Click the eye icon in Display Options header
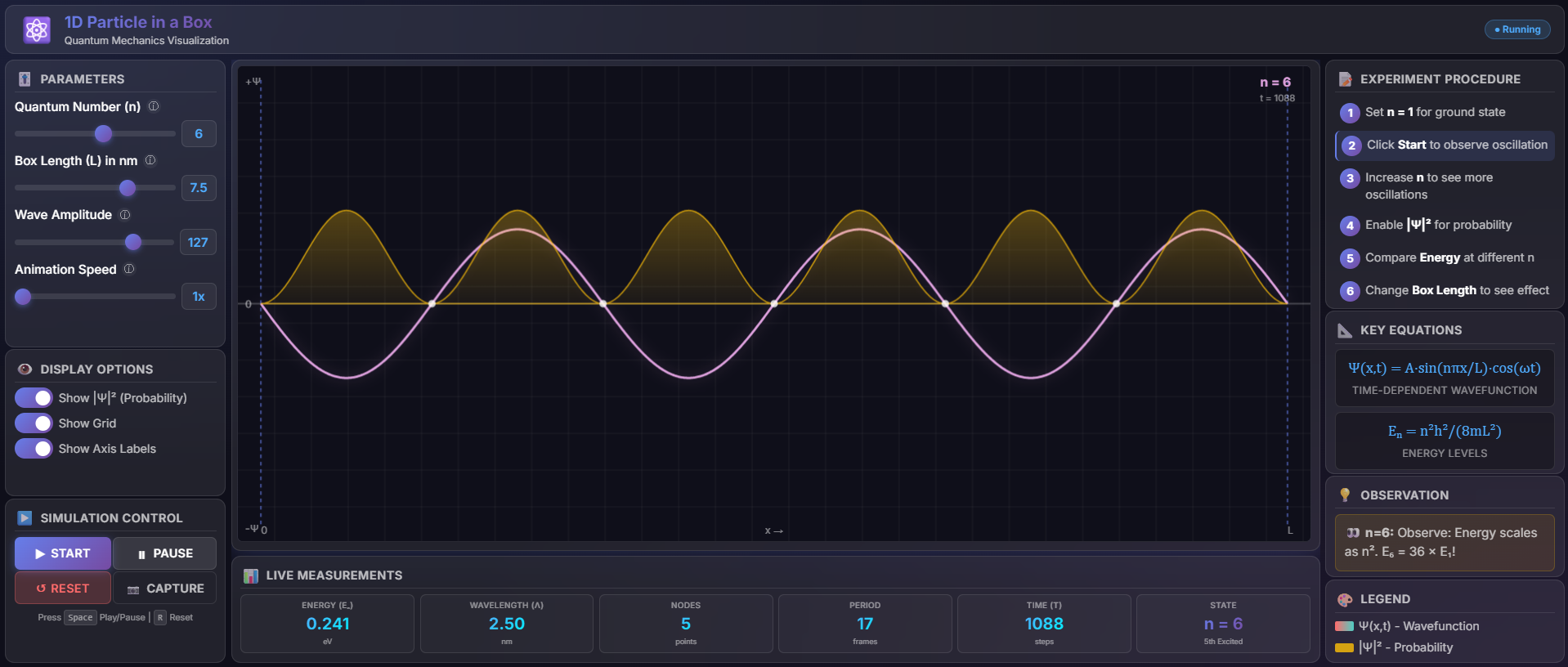Viewport: 1568px width, 667px height. tap(25, 369)
